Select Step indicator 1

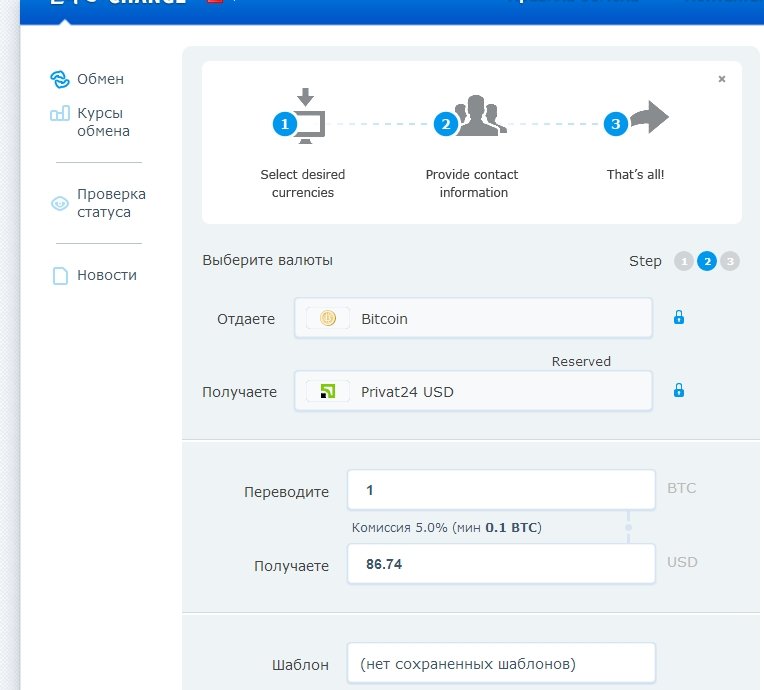(x=684, y=262)
